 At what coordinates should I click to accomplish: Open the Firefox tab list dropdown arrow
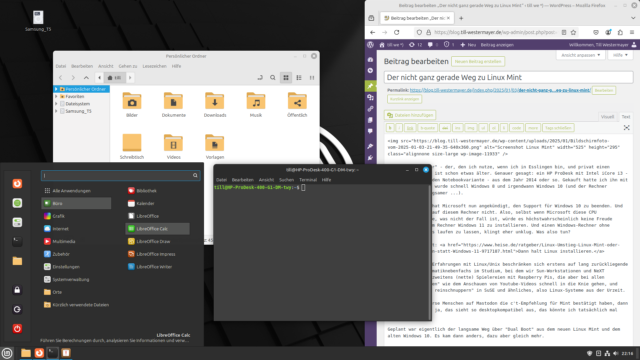pyautogui.click(x=633, y=18)
